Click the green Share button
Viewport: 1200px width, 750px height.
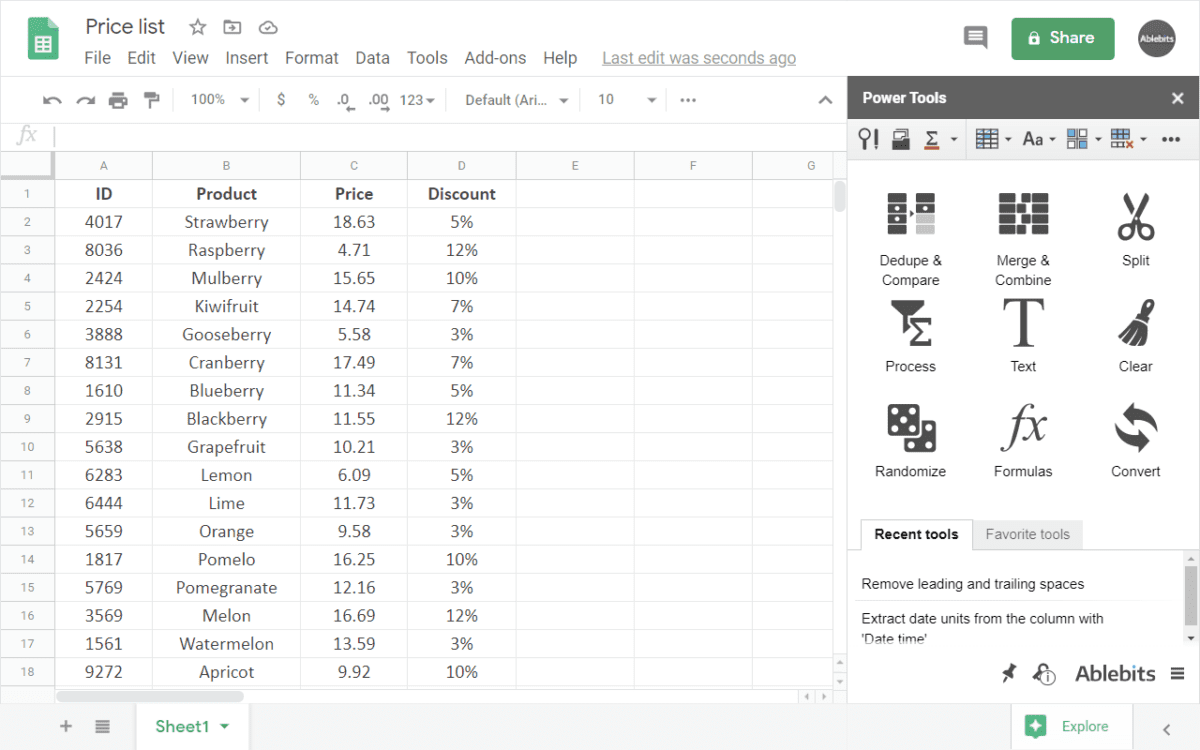(x=1062, y=38)
